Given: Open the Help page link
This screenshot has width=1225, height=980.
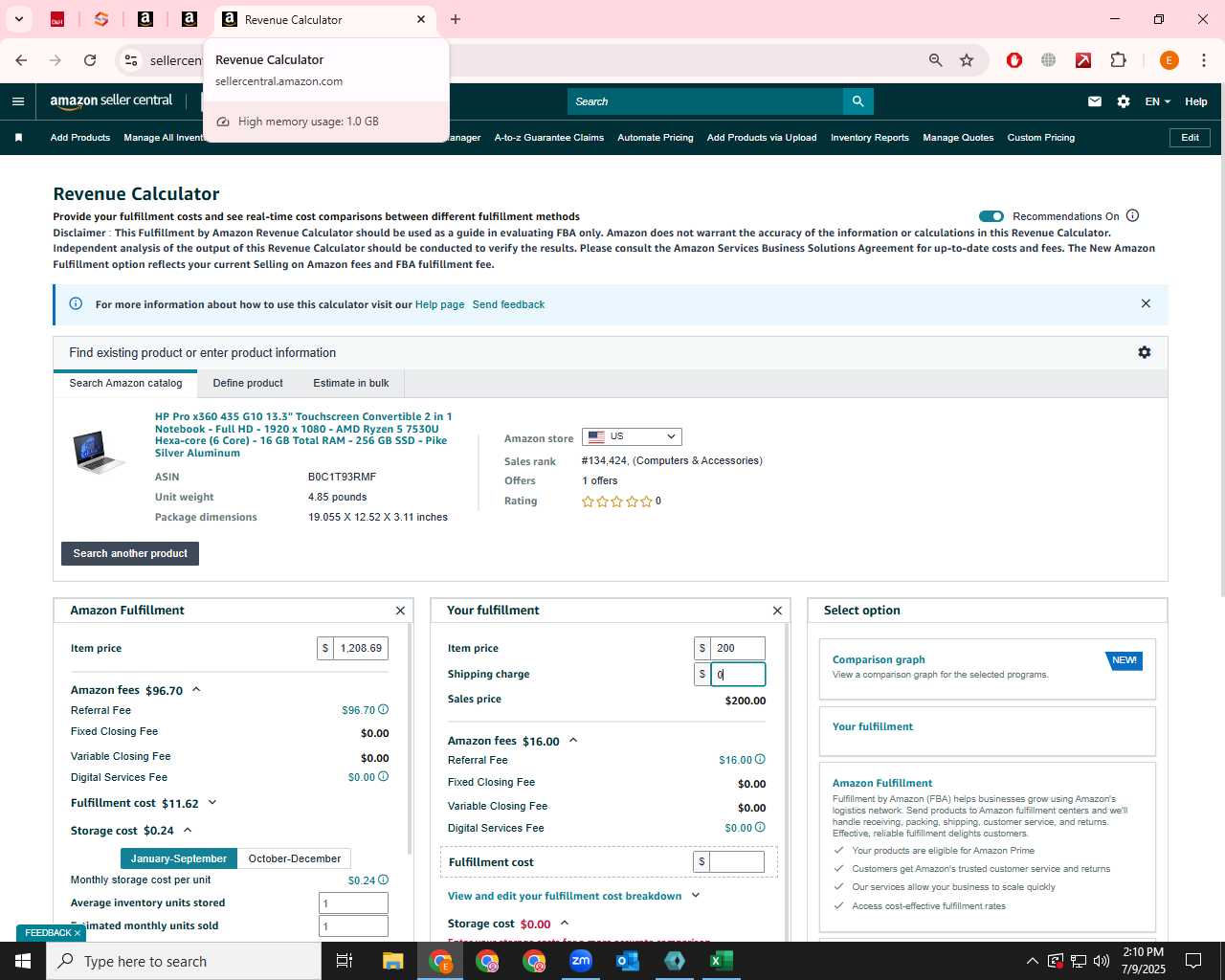Looking at the screenshot, I should [440, 304].
